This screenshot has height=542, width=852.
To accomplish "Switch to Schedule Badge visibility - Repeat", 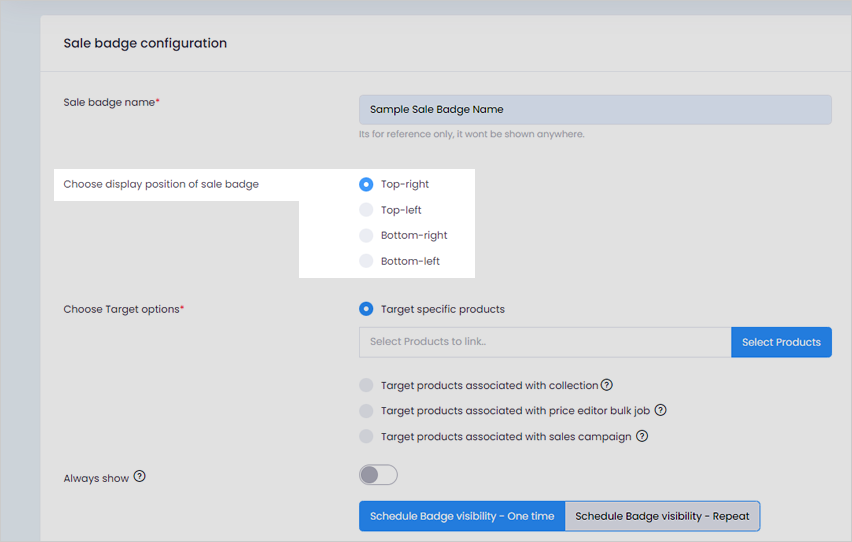I will point(662,516).
